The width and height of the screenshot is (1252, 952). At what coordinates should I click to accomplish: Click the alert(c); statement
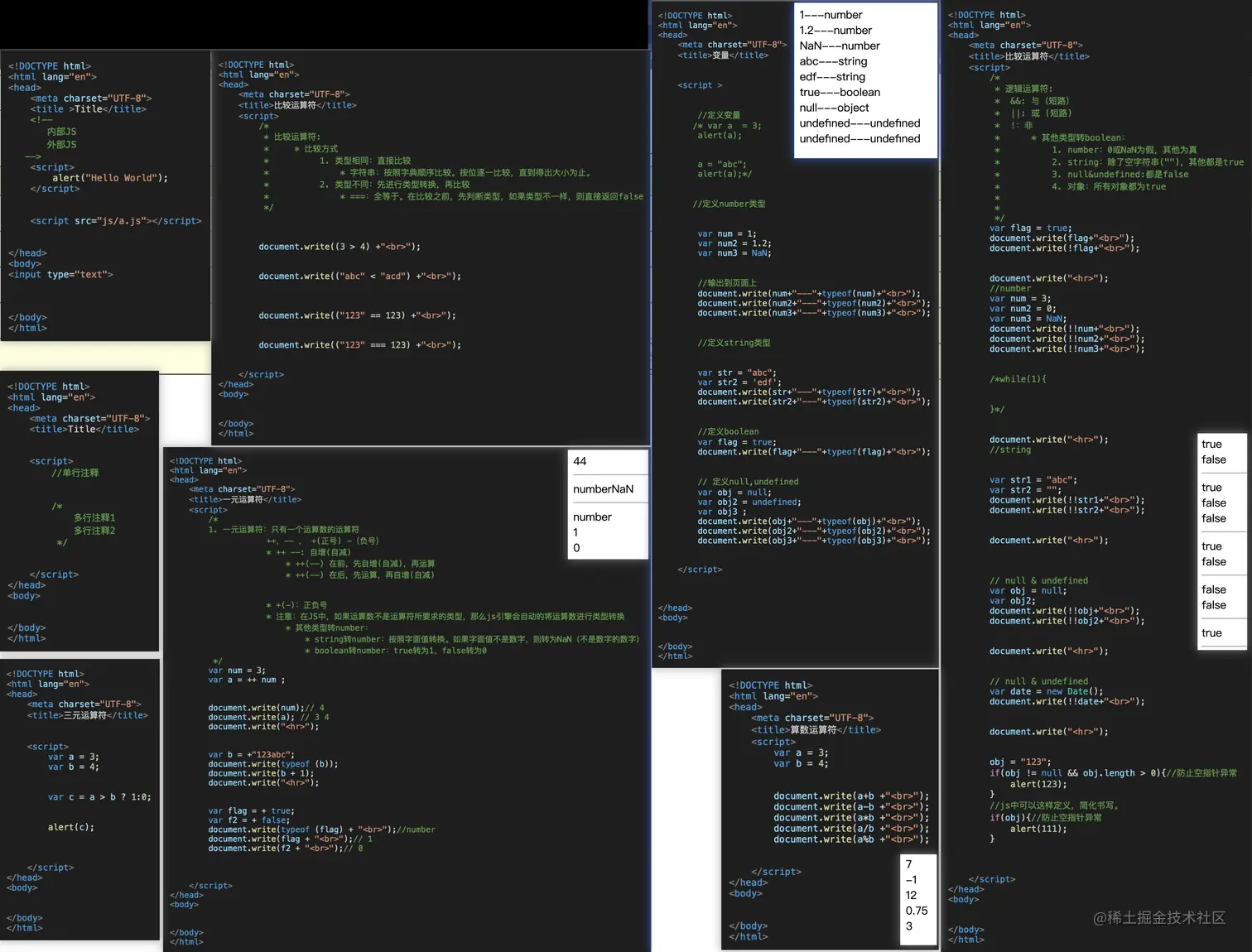click(71, 827)
